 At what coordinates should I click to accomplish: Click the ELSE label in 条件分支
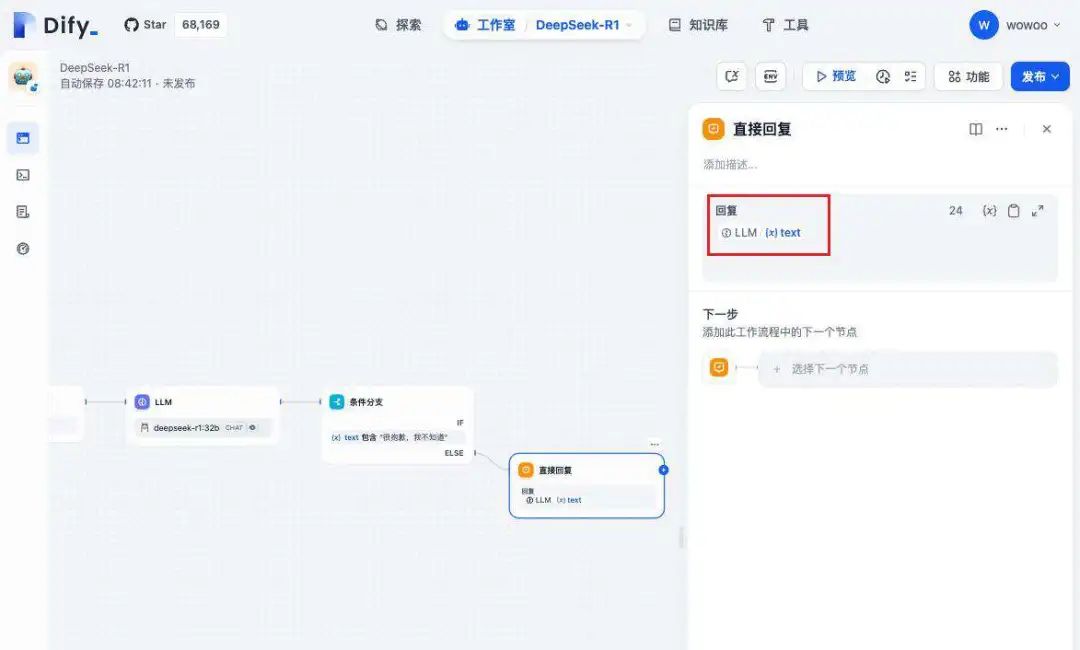coord(454,453)
